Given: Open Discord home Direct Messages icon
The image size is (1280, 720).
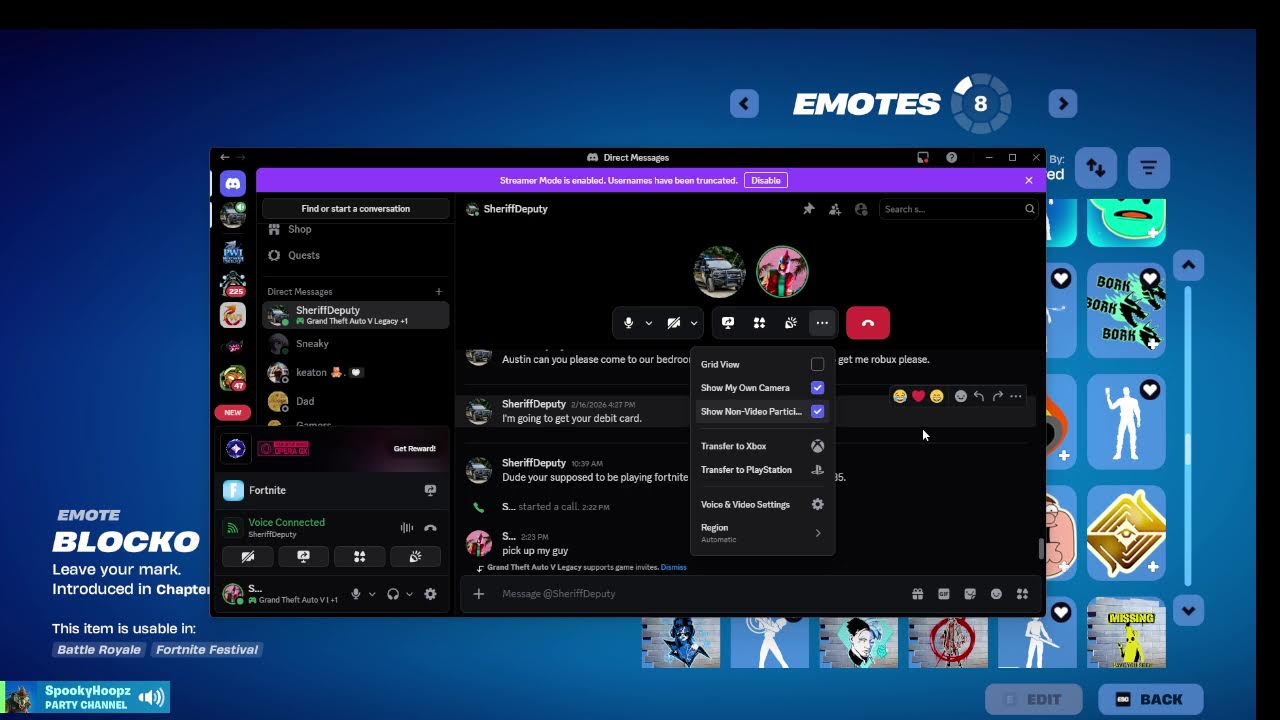Looking at the screenshot, I should pyautogui.click(x=233, y=183).
